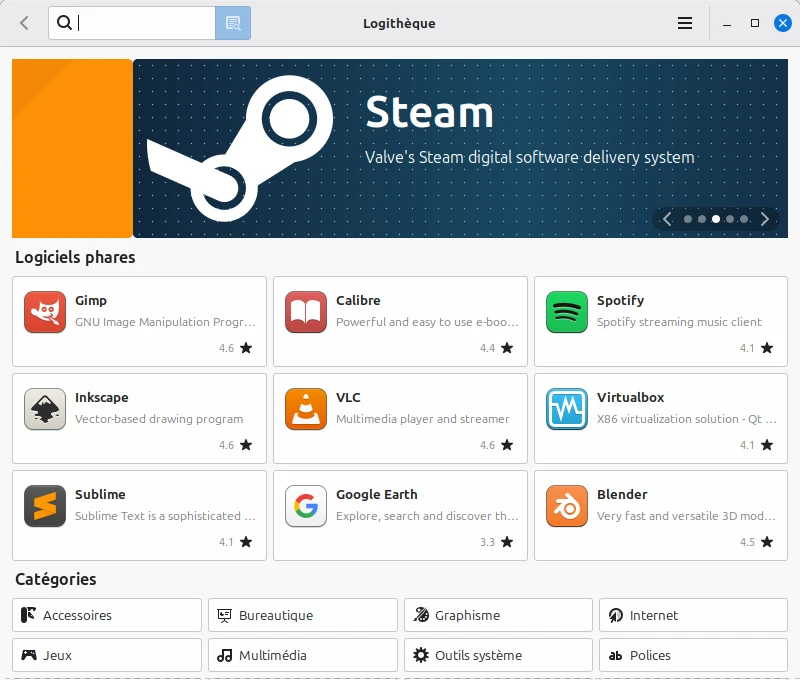Show the previous banner slide
The height and width of the screenshot is (680, 800).
tap(667, 219)
